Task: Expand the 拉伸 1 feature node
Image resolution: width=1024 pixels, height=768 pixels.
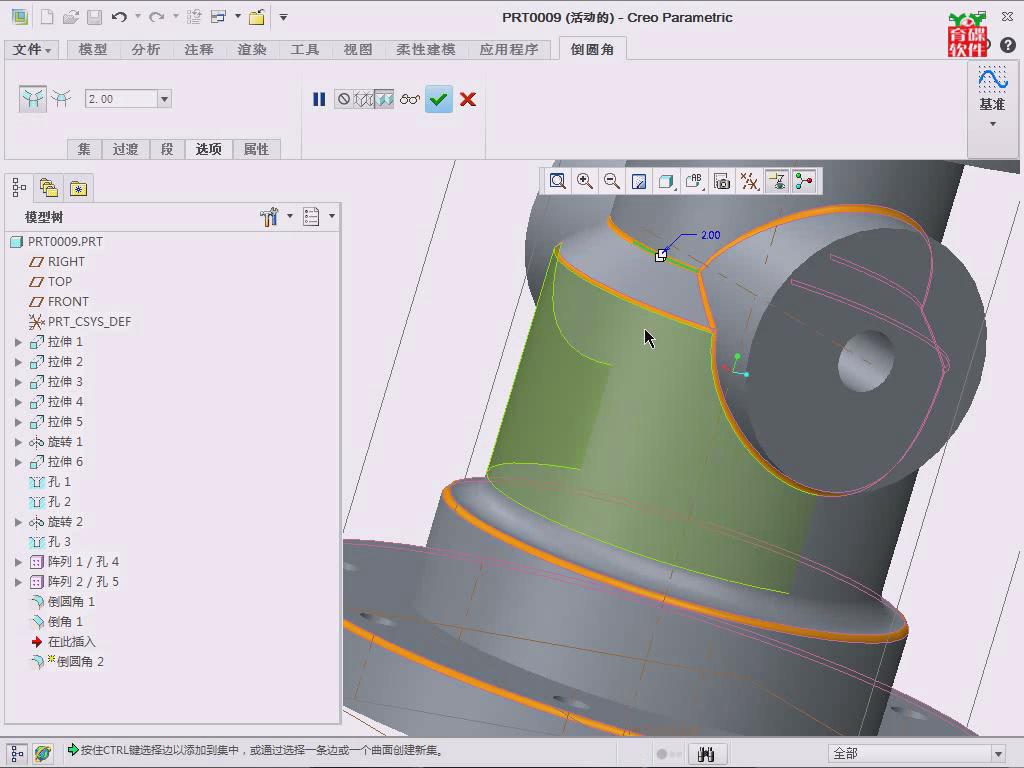Action: 18,342
